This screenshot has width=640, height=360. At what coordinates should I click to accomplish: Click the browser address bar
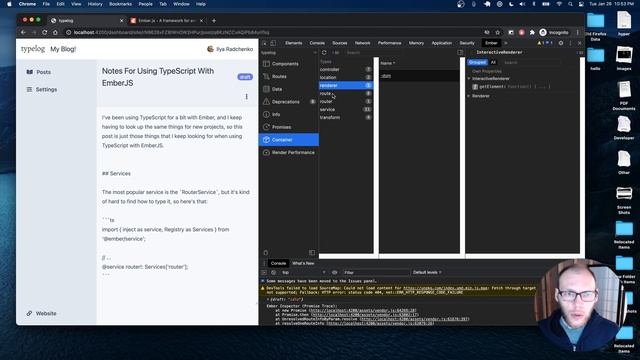pyautogui.click(x=273, y=32)
